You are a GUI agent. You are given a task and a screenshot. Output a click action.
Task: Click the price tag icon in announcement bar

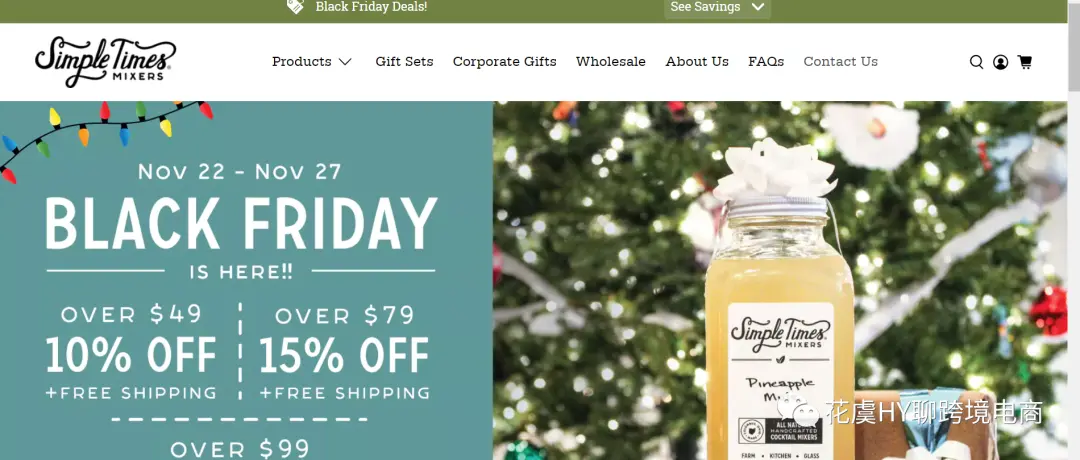[295, 7]
